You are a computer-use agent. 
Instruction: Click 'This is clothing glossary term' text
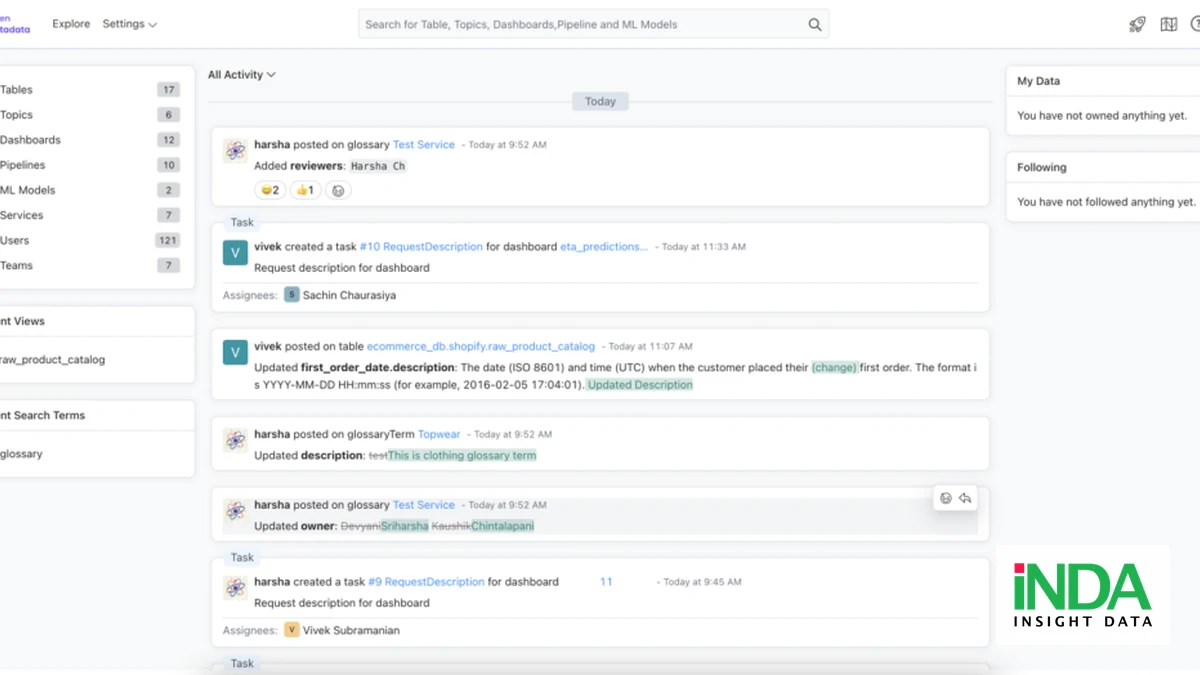tap(462, 456)
